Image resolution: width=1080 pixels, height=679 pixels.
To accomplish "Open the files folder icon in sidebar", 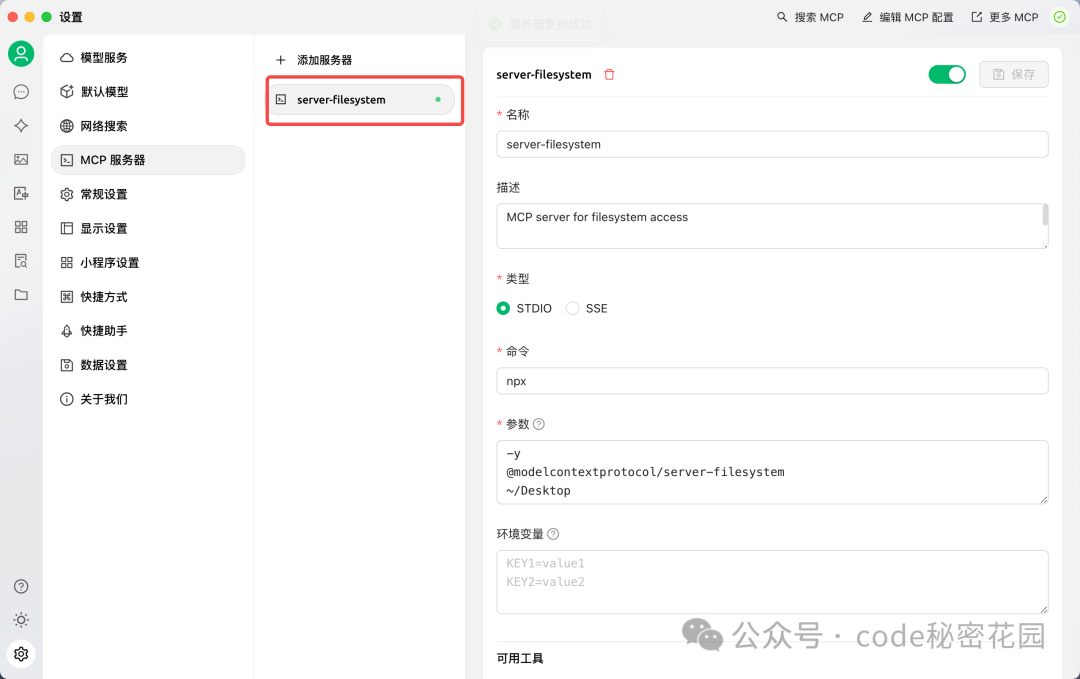I will click(x=21, y=295).
